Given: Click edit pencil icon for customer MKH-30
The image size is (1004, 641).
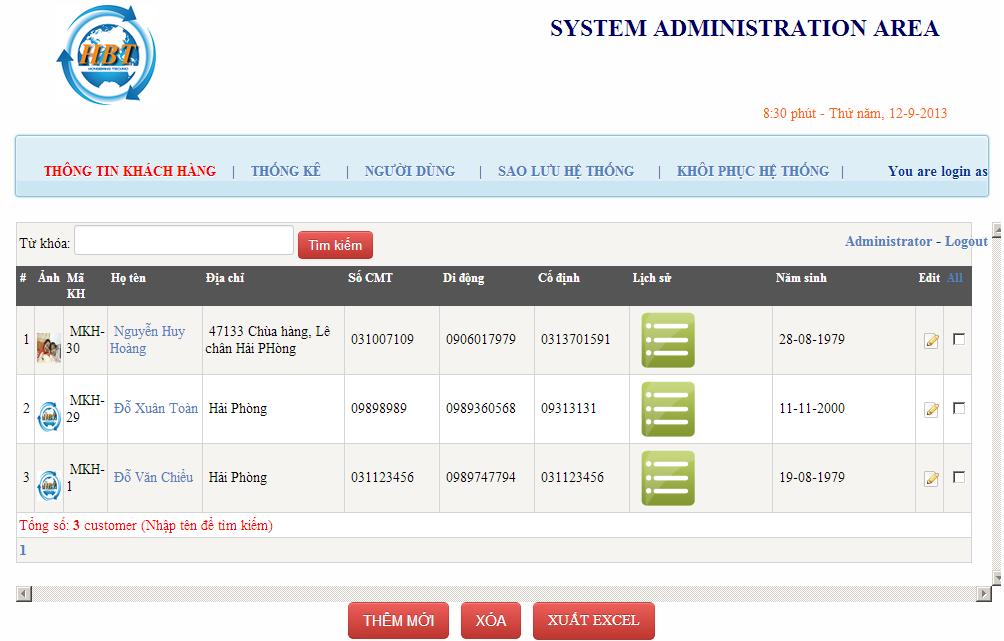Looking at the screenshot, I should tap(931, 341).
